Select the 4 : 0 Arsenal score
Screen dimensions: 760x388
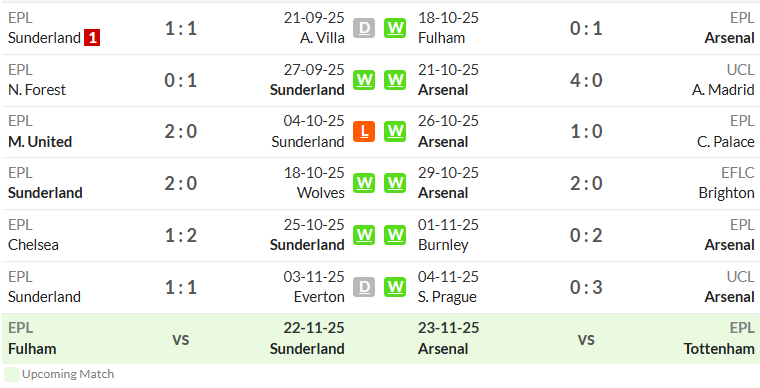(586, 80)
